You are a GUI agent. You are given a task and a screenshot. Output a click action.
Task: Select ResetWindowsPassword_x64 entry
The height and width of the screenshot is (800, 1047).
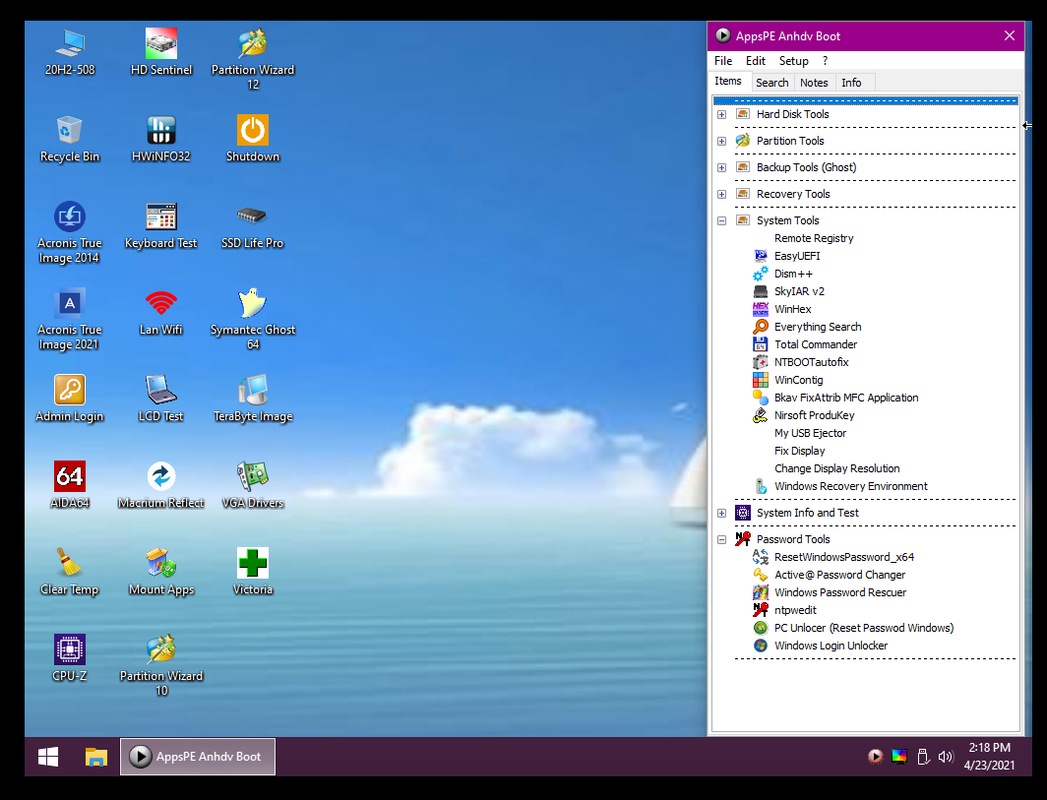click(x=844, y=558)
